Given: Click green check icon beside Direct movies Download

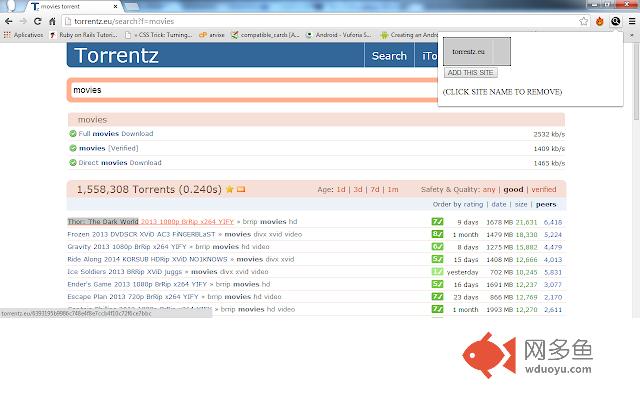Looking at the screenshot, I should (x=73, y=162).
